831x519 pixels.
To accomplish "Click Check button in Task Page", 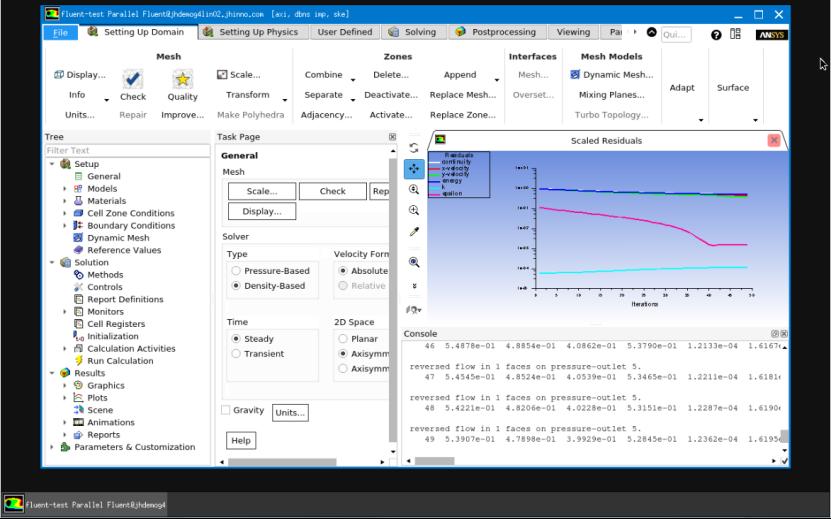I will (x=332, y=191).
